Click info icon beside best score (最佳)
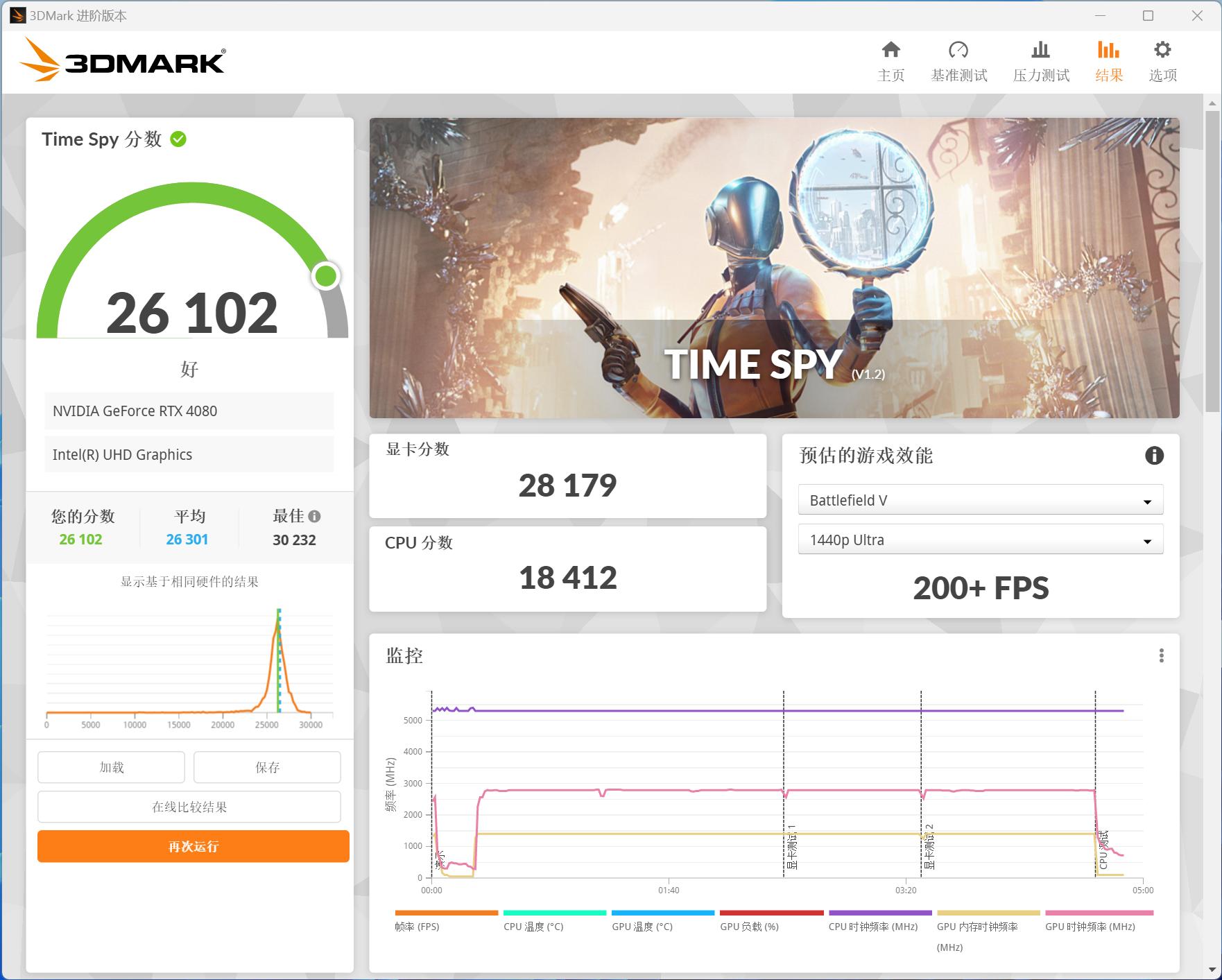The image size is (1222, 980). [x=315, y=517]
